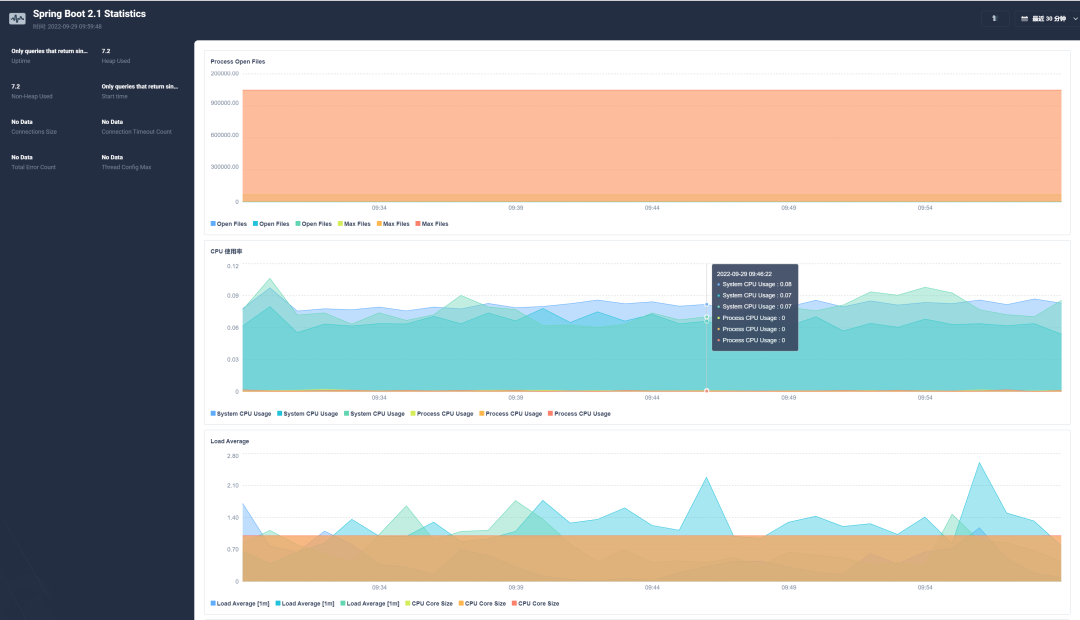Toggle the green Load Average [1m] legend entry

pos(370,603)
